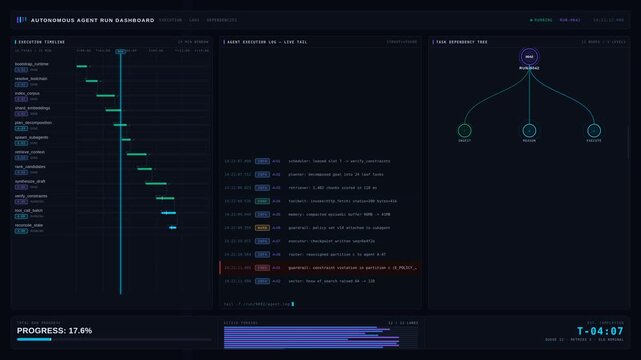Click the PROGRESS: 17.6% readout

[x=54, y=331]
